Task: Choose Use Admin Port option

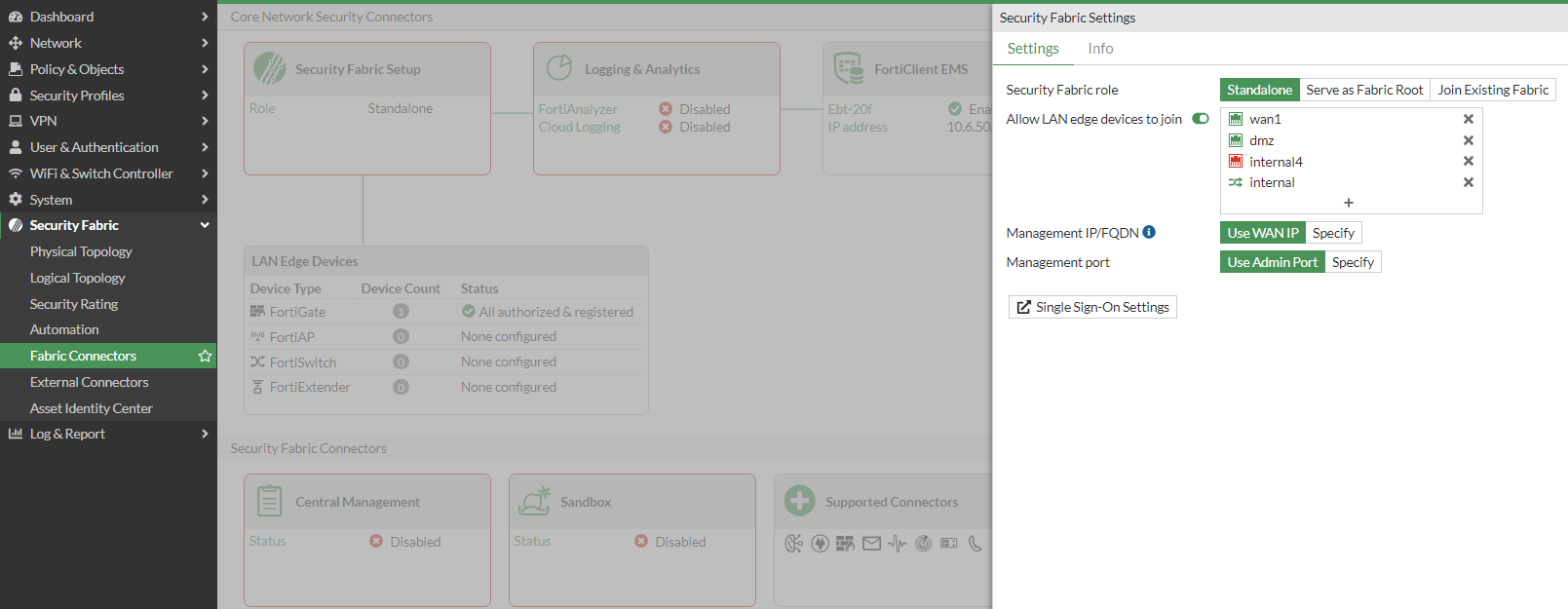Action: coord(1272,262)
